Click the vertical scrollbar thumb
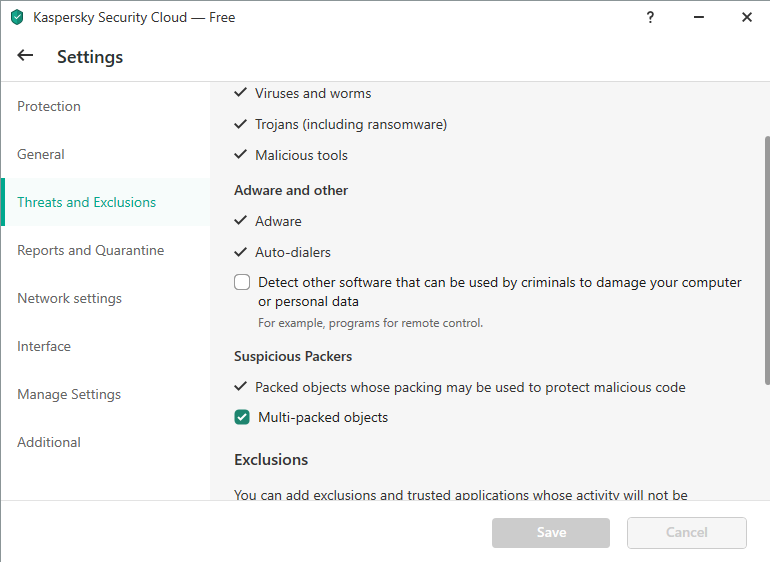 766,258
